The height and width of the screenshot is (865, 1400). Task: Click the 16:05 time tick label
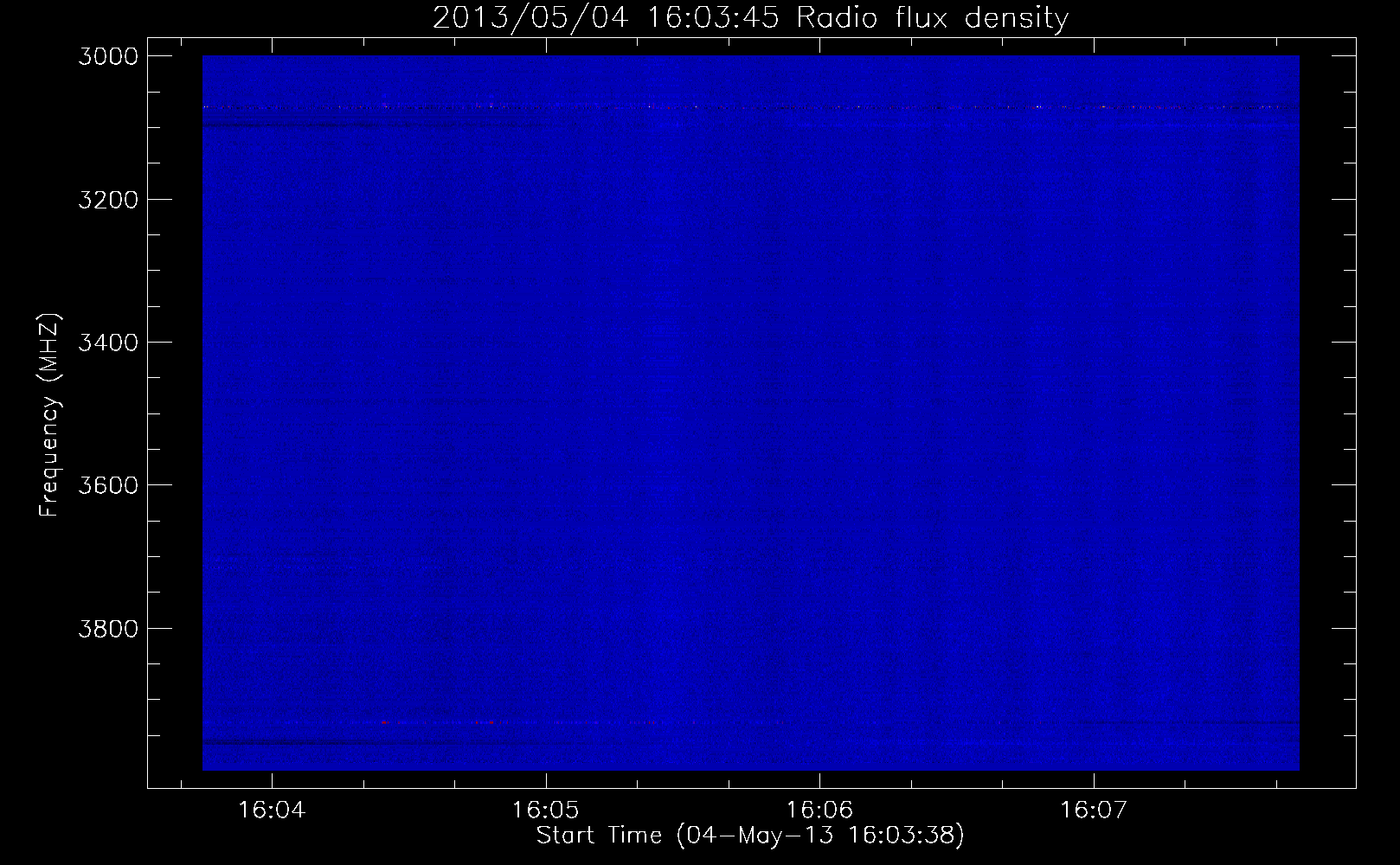pos(546,811)
